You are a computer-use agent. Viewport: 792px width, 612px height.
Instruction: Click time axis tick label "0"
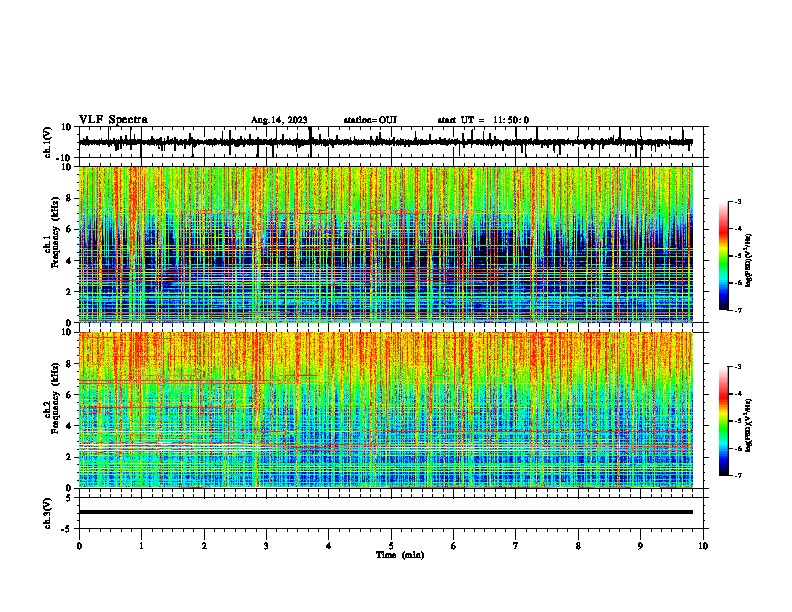coord(79,546)
